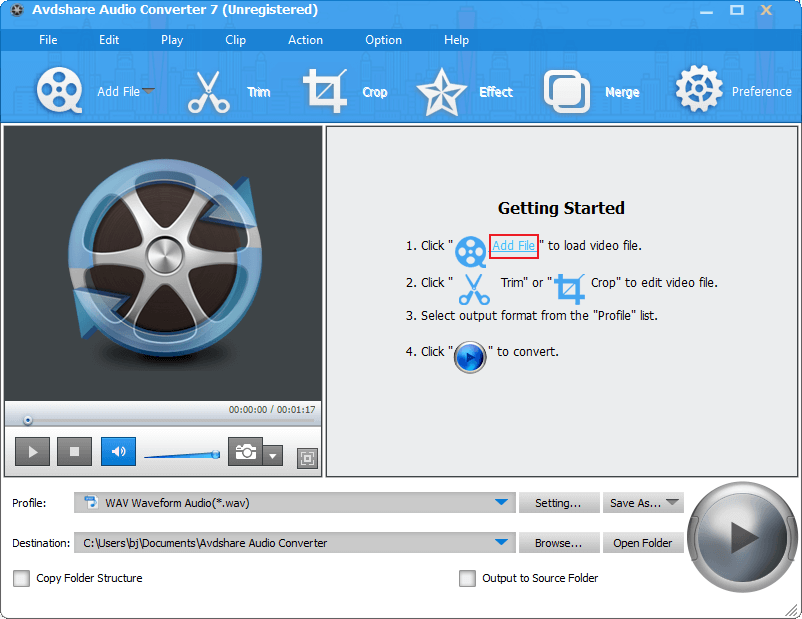The width and height of the screenshot is (802, 619).
Task: Click the Add File link in Getting Started
Action: click(x=513, y=246)
